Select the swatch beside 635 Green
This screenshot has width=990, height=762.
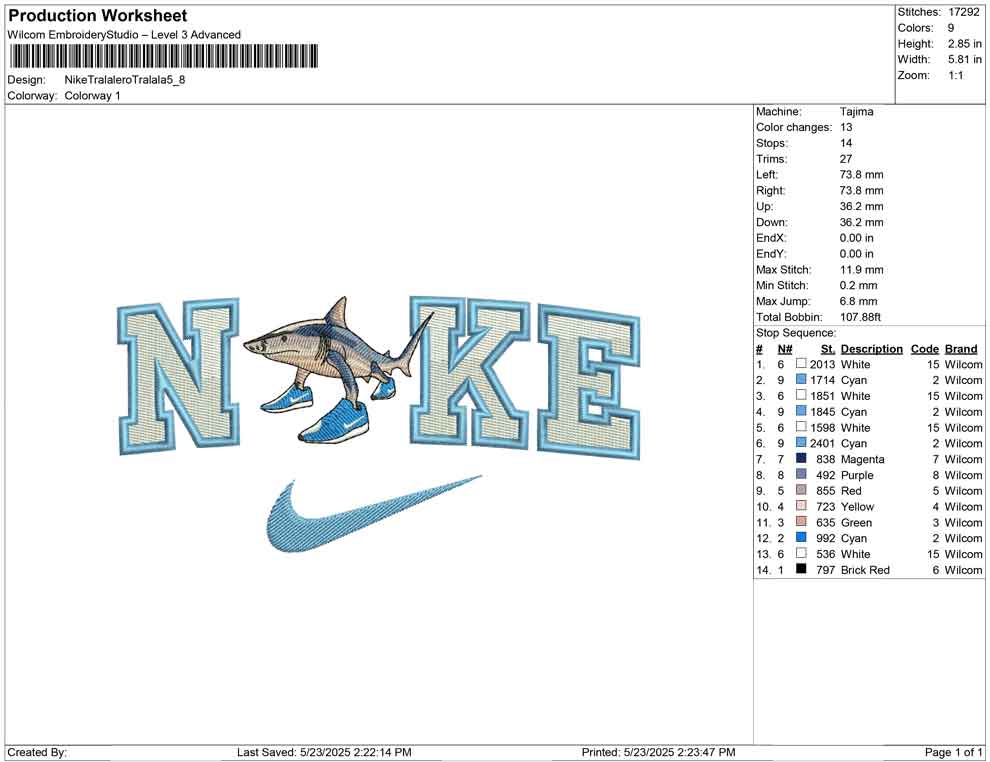click(801, 521)
